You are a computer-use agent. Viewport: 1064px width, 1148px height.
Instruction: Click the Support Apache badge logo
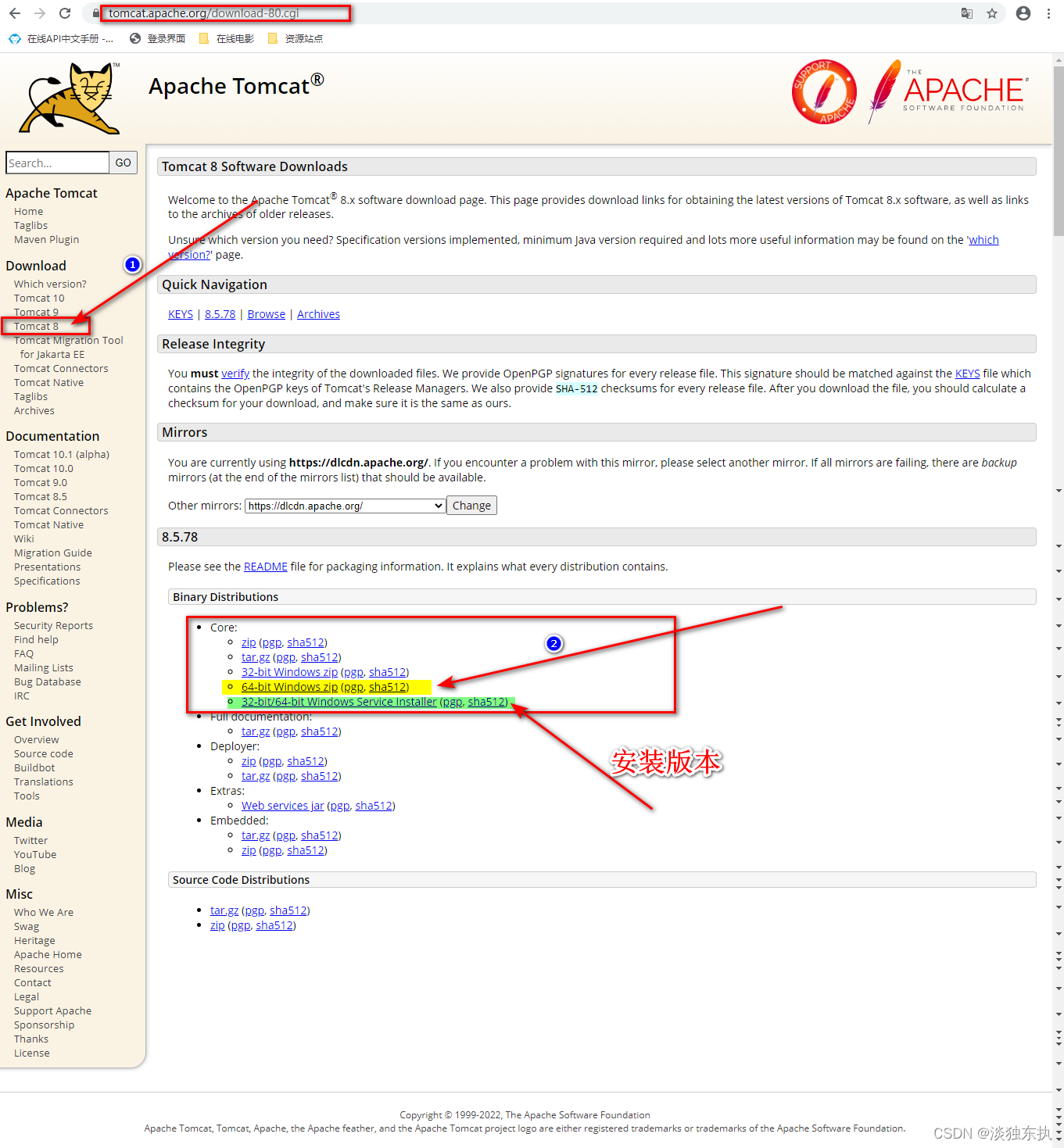pyautogui.click(x=824, y=91)
